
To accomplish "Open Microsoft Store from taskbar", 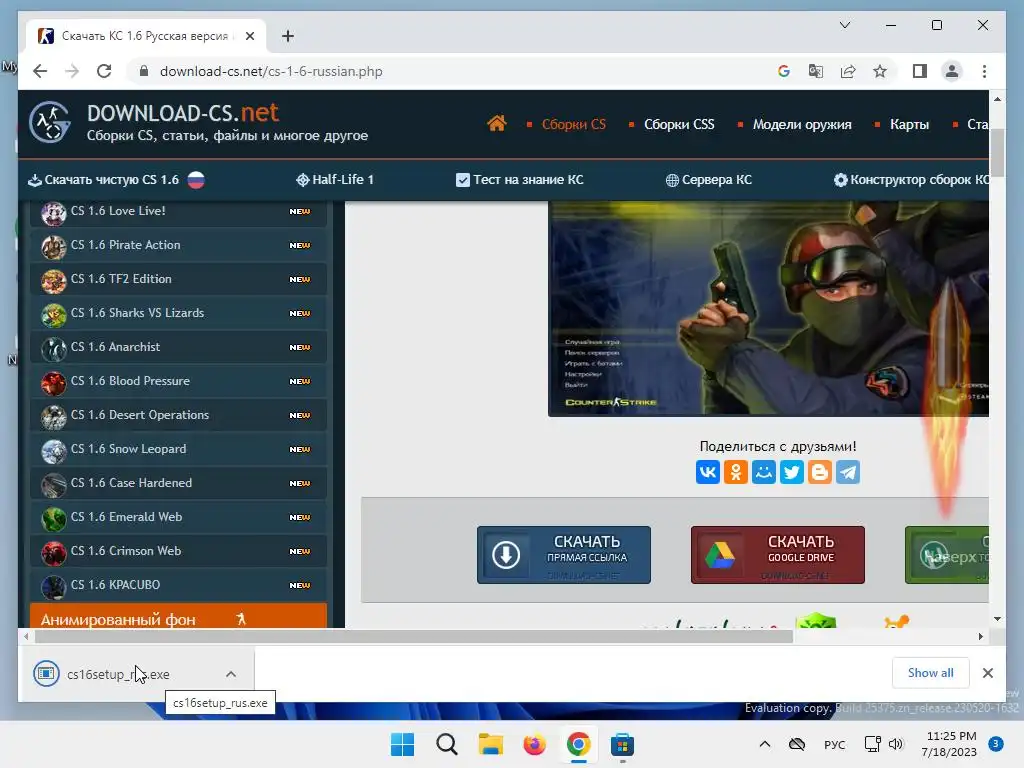I will (622, 744).
